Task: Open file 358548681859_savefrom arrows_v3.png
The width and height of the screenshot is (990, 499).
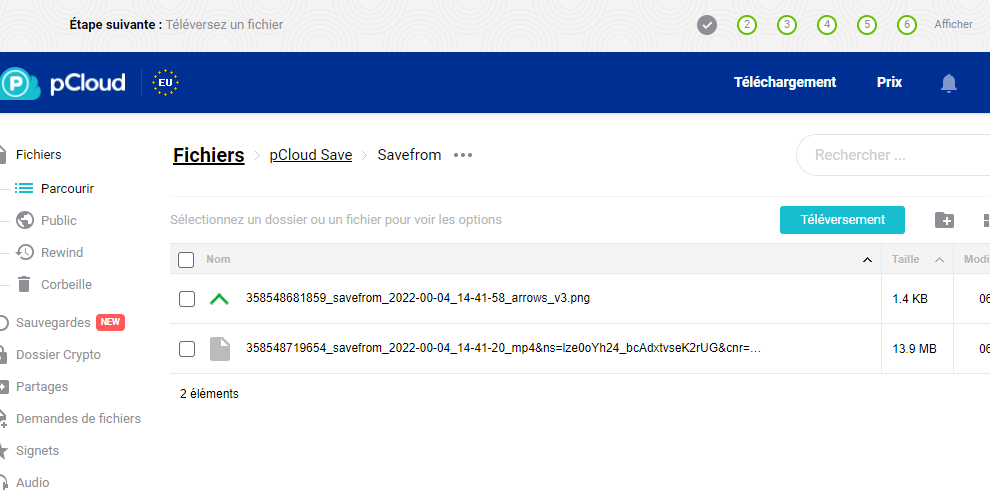Action: 418,298
